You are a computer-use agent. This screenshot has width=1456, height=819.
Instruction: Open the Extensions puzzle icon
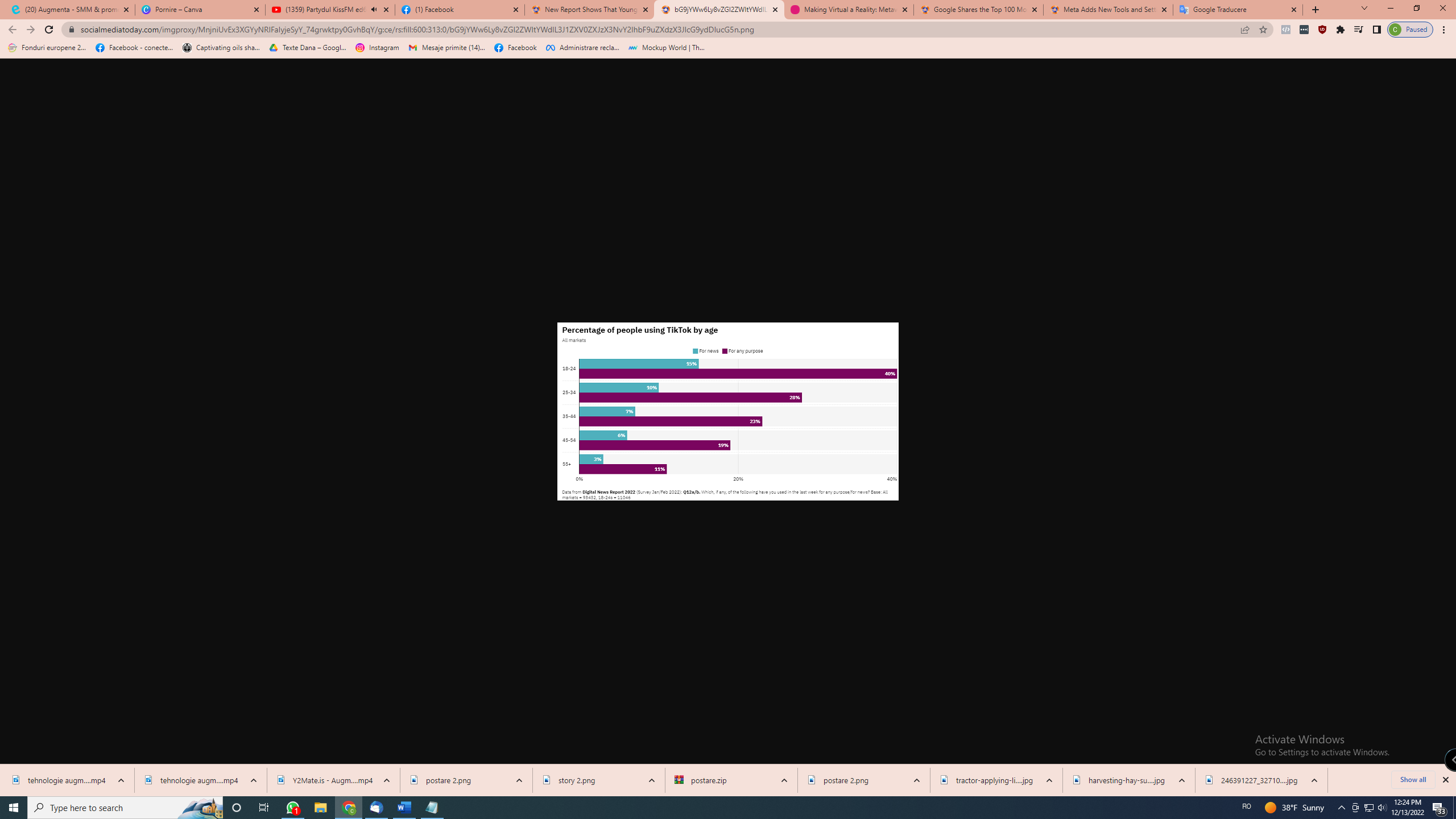(x=1341, y=30)
